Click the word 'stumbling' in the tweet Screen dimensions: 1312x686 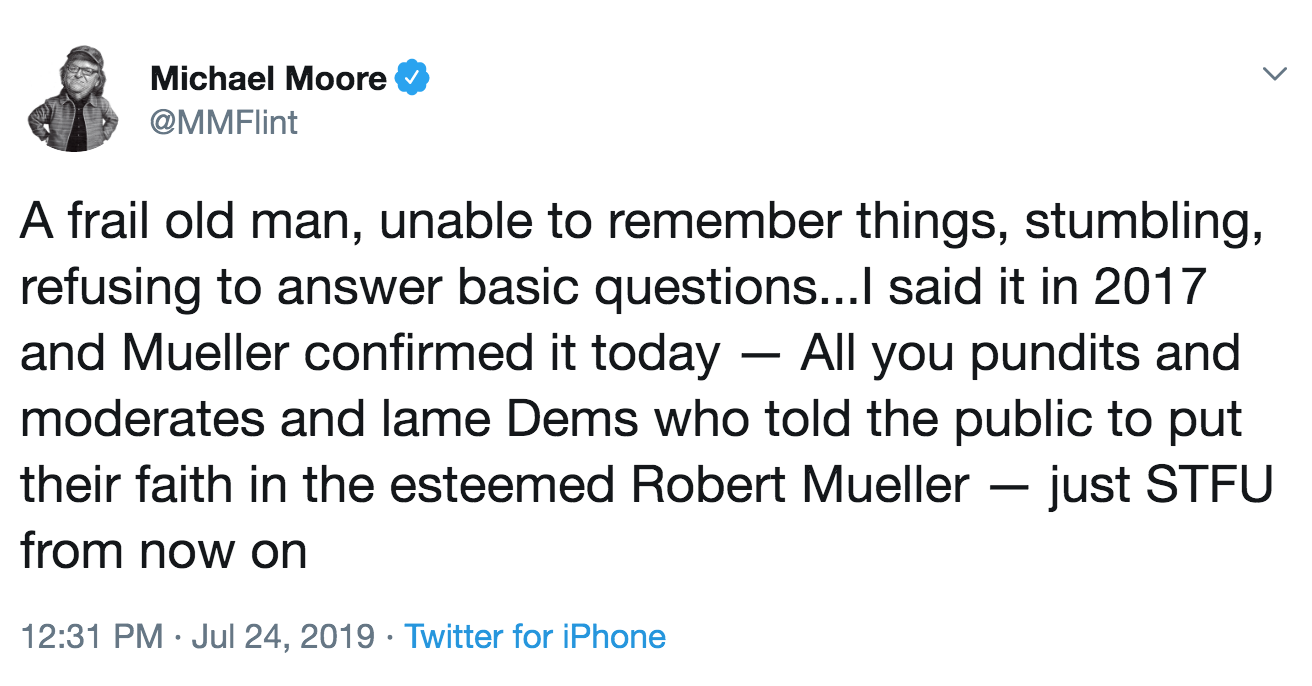(x=1140, y=223)
